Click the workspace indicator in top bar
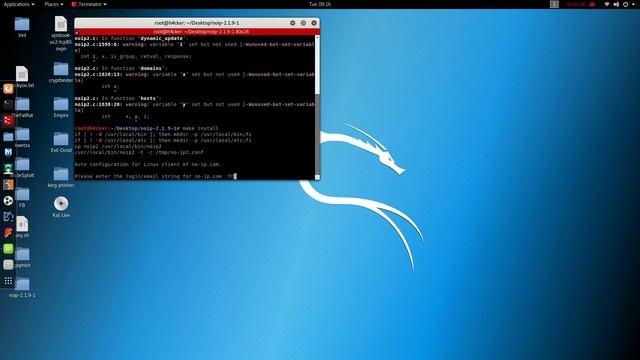 [554, 4]
